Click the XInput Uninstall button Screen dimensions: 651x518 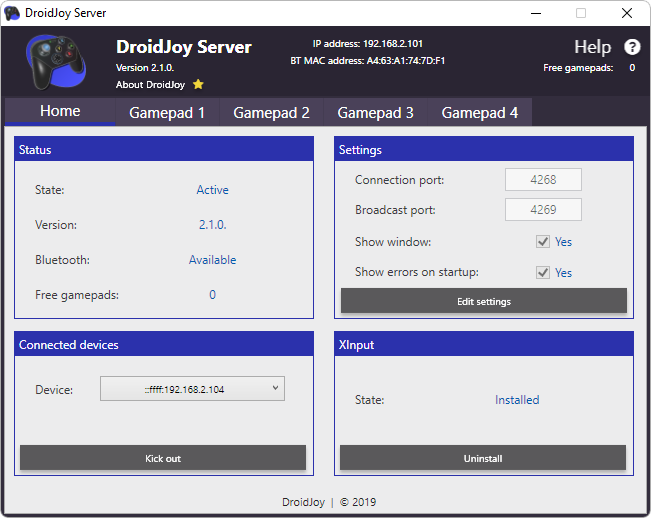tap(483, 458)
